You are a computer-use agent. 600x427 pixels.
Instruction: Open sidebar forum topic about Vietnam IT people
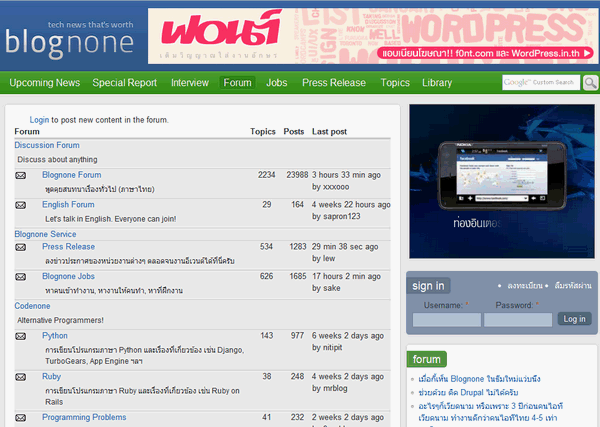point(491,412)
